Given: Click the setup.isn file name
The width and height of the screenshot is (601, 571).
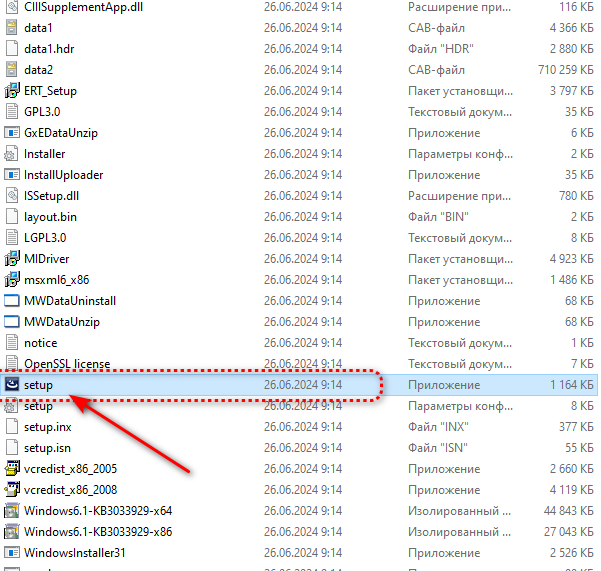Looking at the screenshot, I should pos(47,448).
